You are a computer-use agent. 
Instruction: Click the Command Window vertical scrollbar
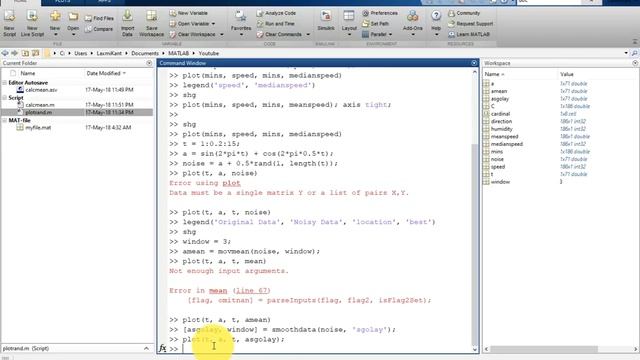pos(474,245)
